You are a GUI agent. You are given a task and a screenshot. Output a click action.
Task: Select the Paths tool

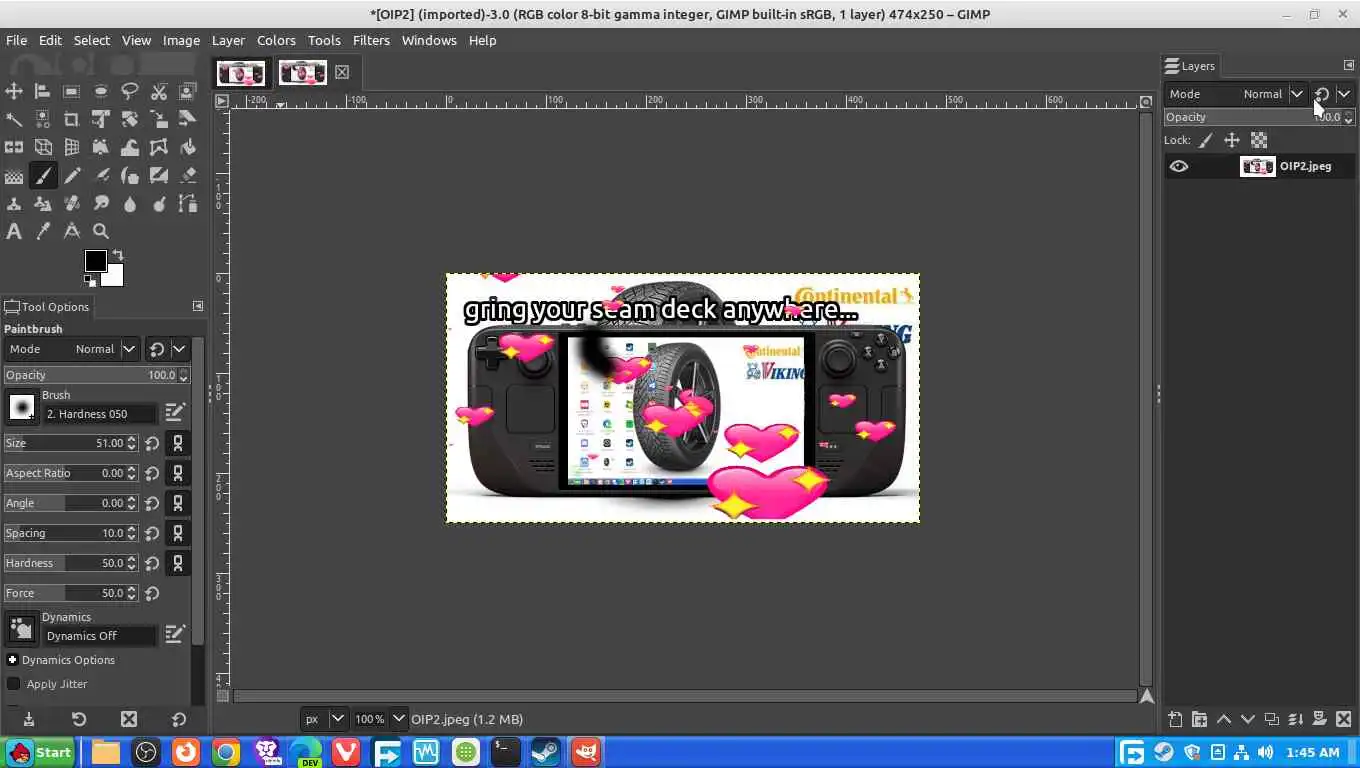[188, 204]
